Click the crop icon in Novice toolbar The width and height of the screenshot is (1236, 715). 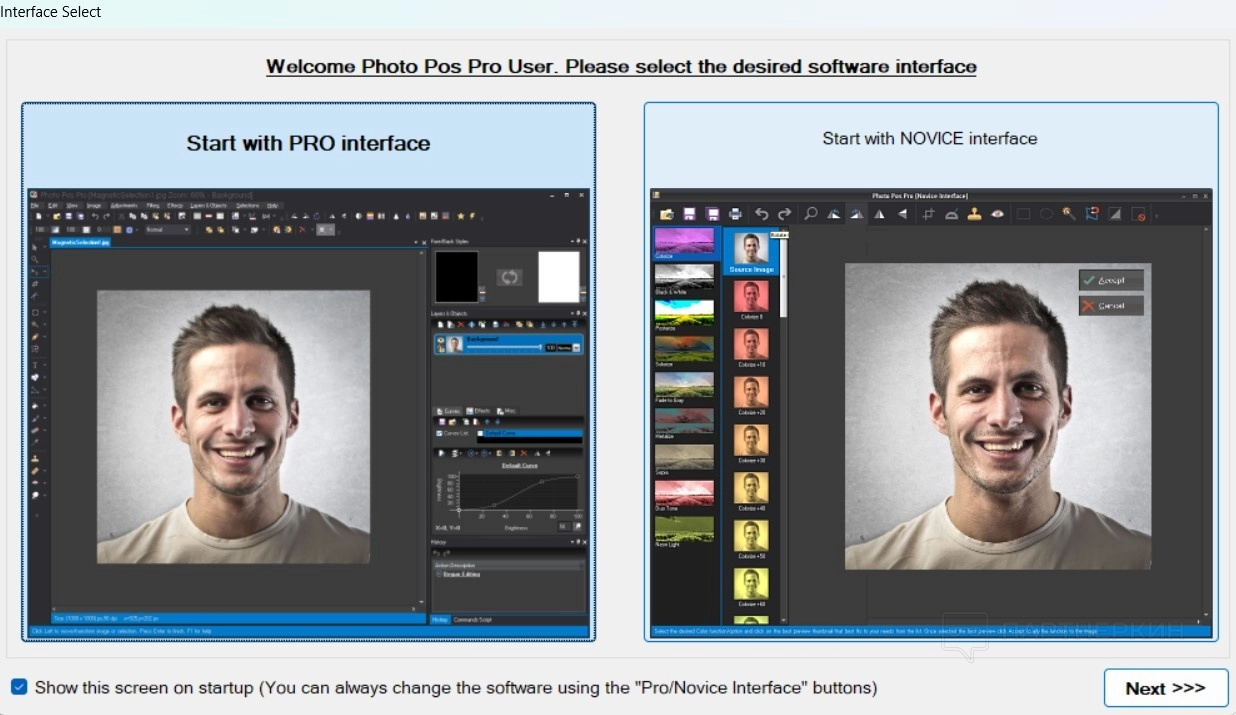click(x=928, y=214)
